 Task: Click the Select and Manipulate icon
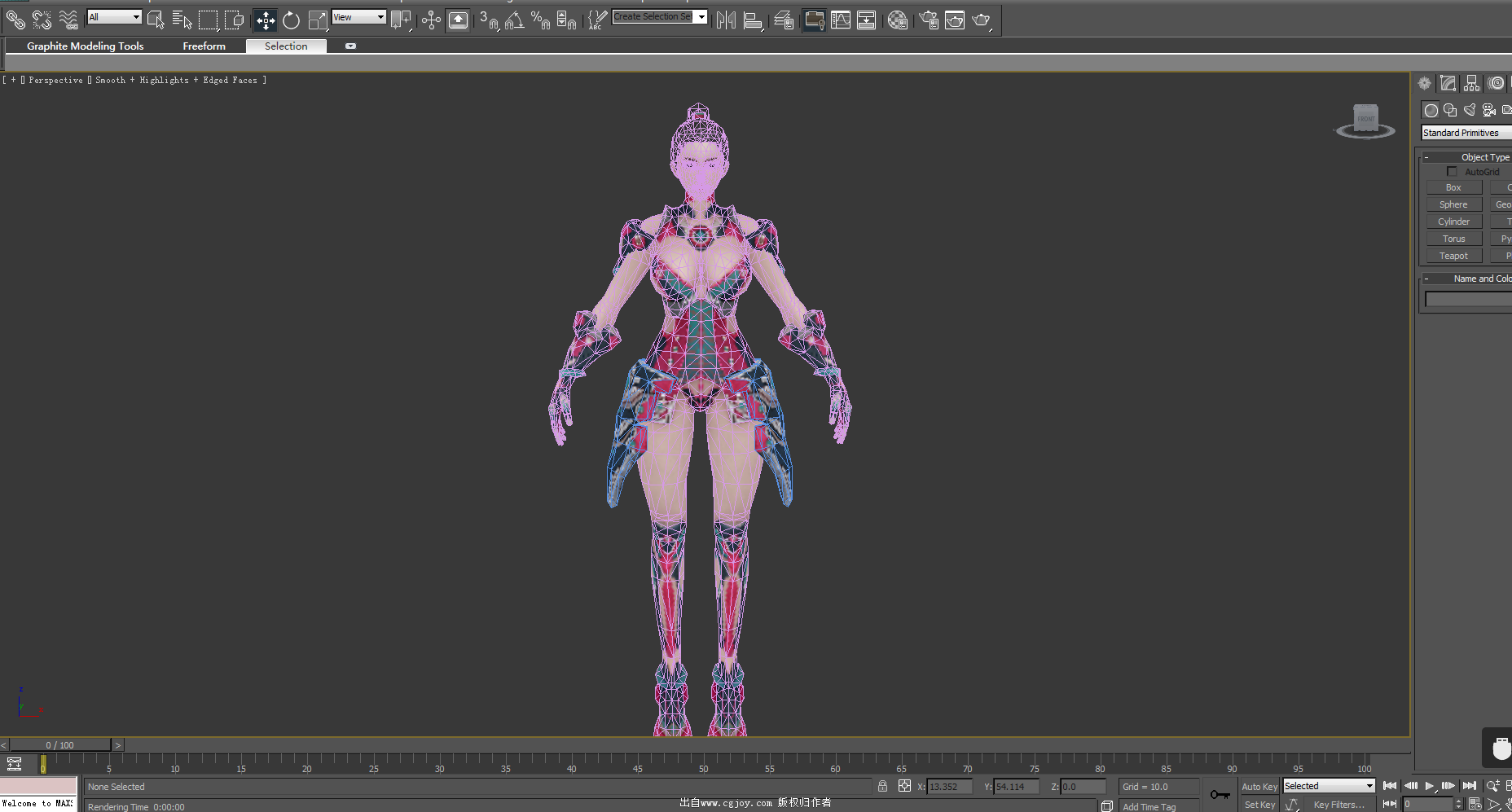pos(431,20)
